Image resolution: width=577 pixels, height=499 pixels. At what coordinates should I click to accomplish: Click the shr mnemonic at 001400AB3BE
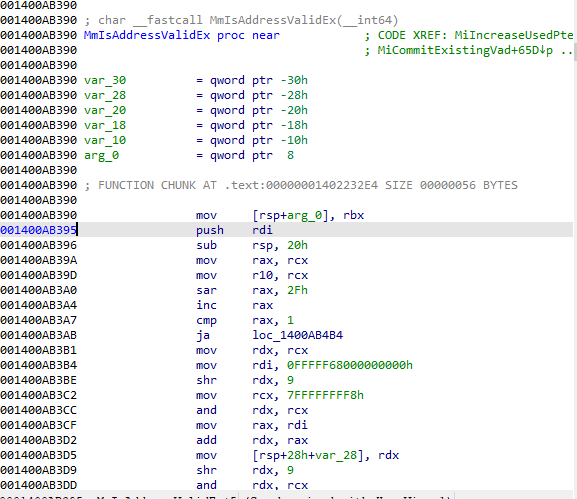[206, 381]
